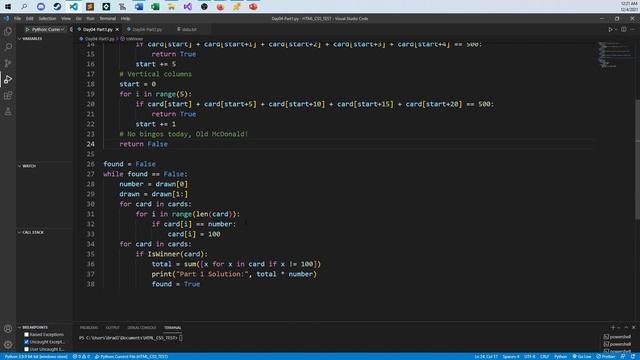Open the Source Control view
Screen dimensions: 640x360
coord(8,63)
